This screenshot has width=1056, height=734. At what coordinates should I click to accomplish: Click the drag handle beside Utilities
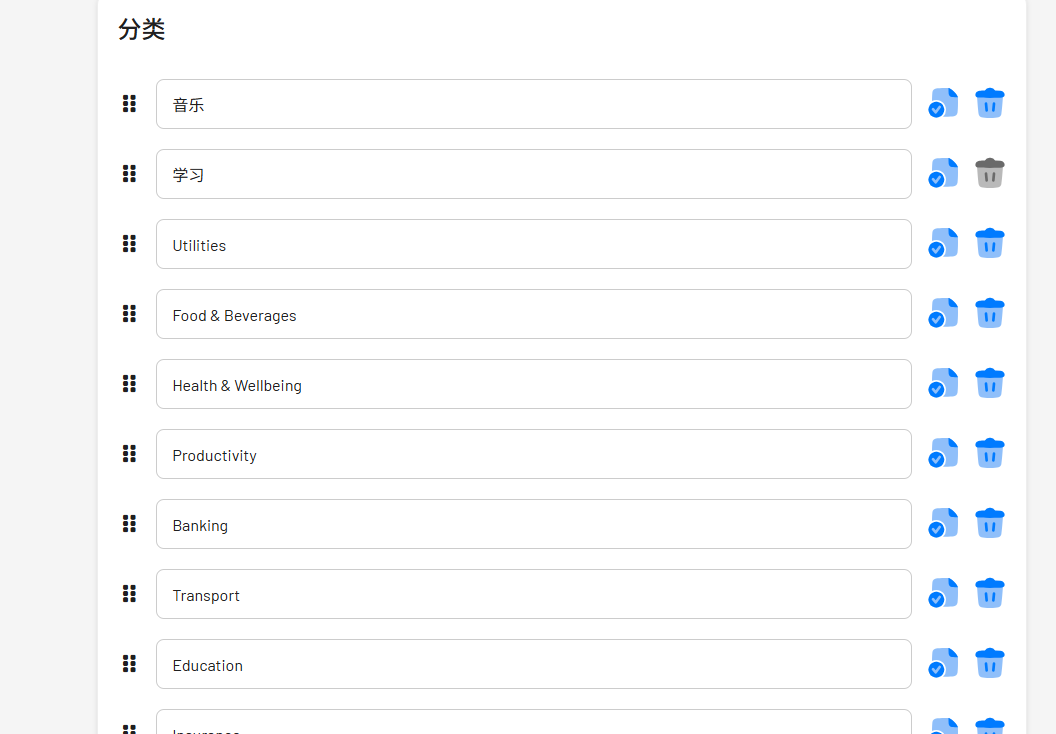tap(129, 244)
